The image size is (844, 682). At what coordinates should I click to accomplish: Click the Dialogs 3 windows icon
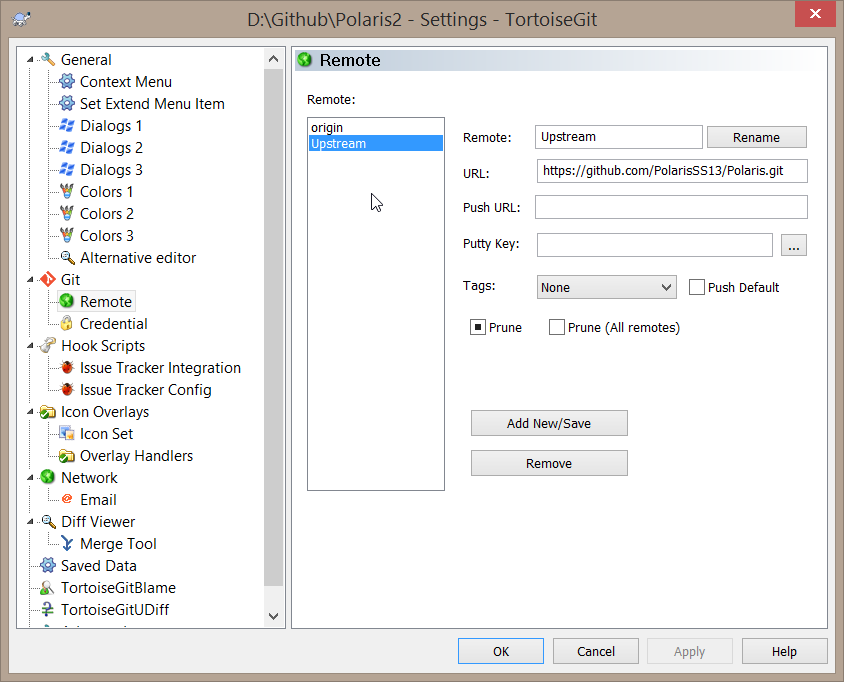click(x=67, y=170)
